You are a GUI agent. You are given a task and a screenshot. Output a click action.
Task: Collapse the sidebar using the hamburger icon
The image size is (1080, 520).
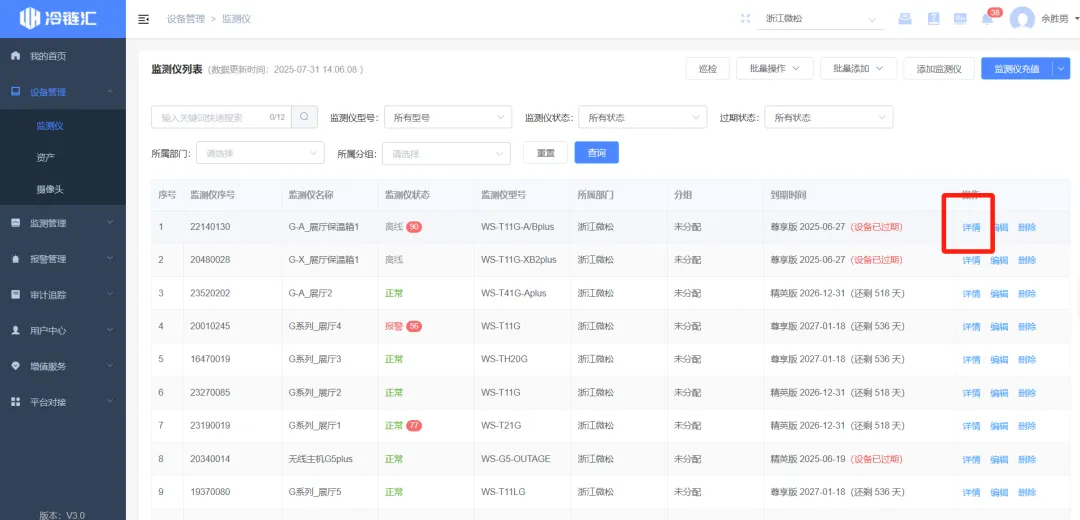pos(143,19)
